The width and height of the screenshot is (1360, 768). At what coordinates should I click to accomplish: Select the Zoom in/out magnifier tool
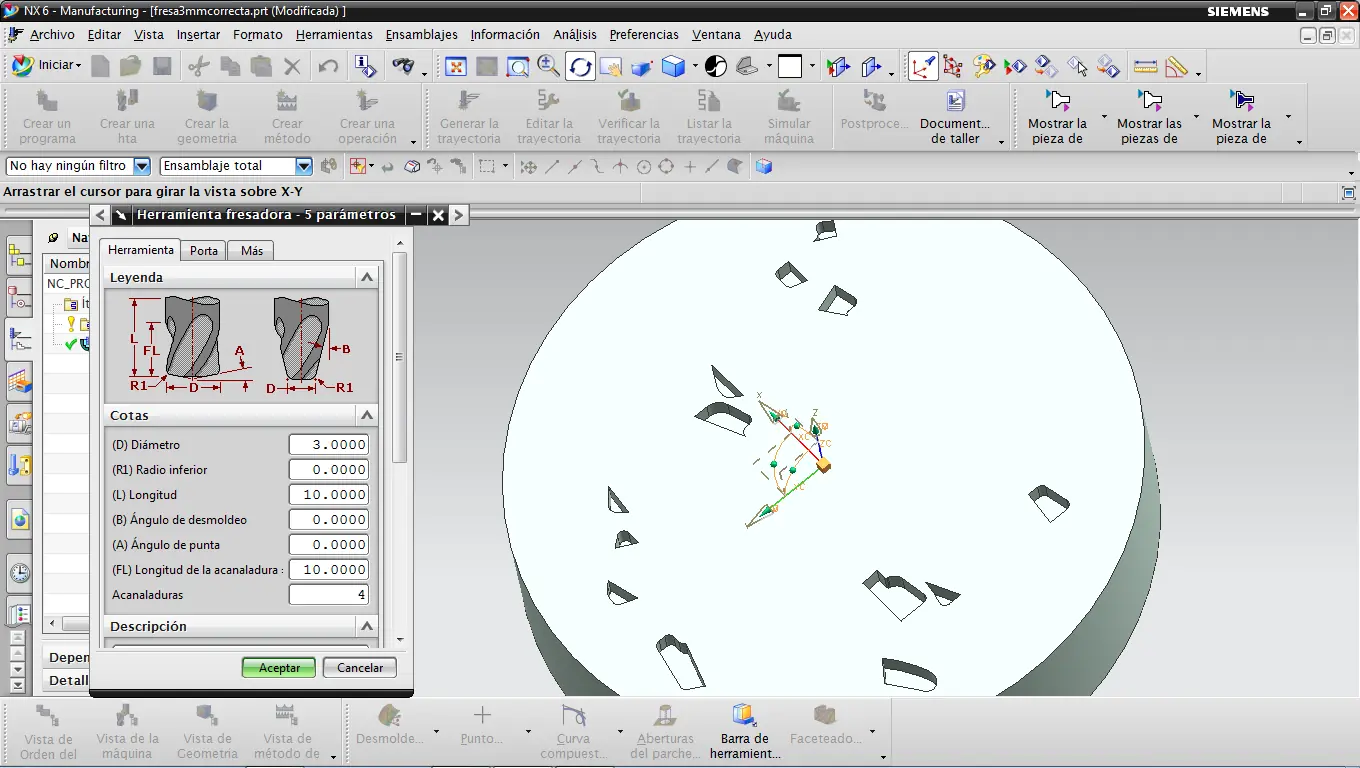click(548, 67)
